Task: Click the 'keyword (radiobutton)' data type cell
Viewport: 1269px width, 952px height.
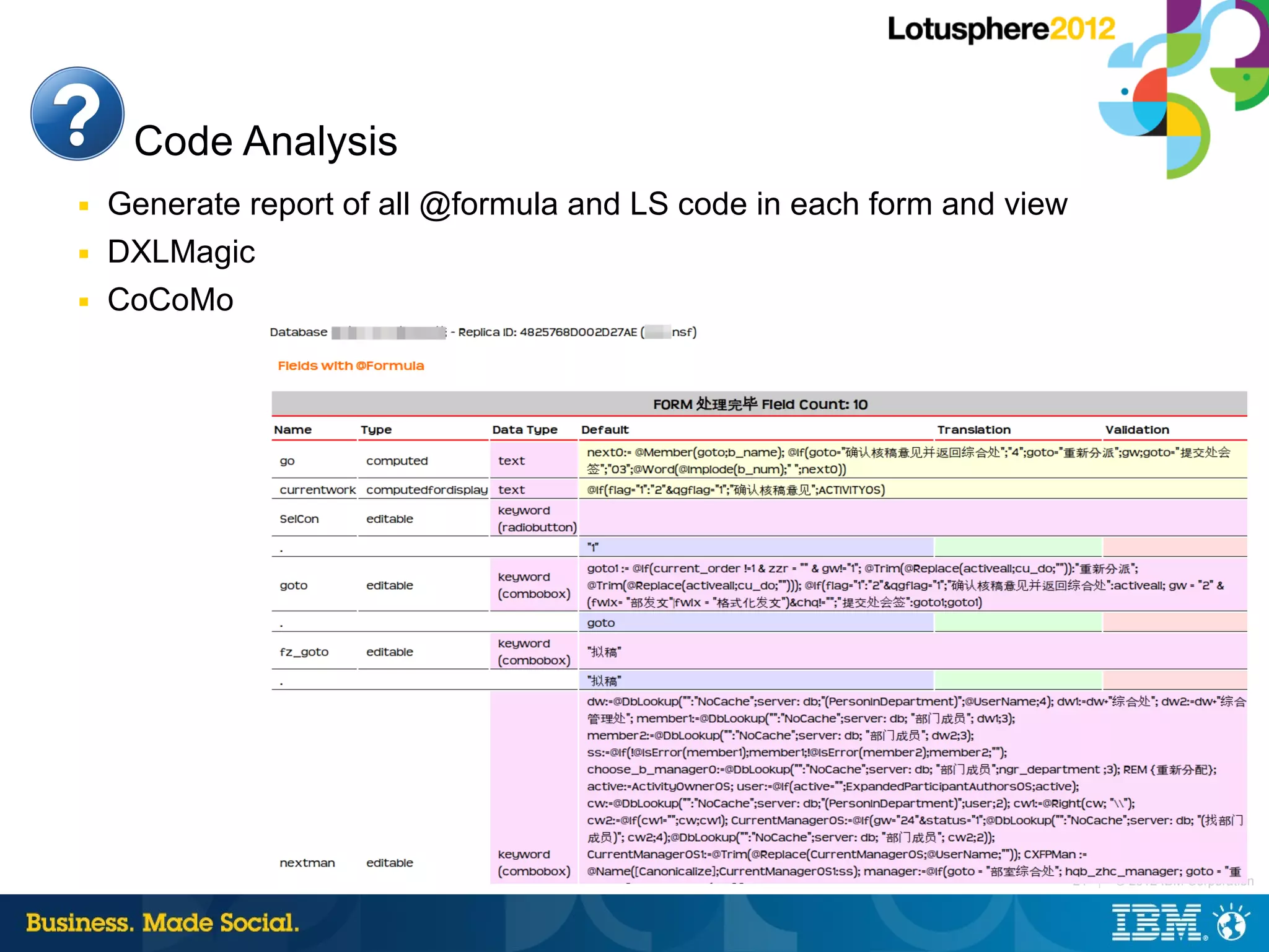Action: 534,518
